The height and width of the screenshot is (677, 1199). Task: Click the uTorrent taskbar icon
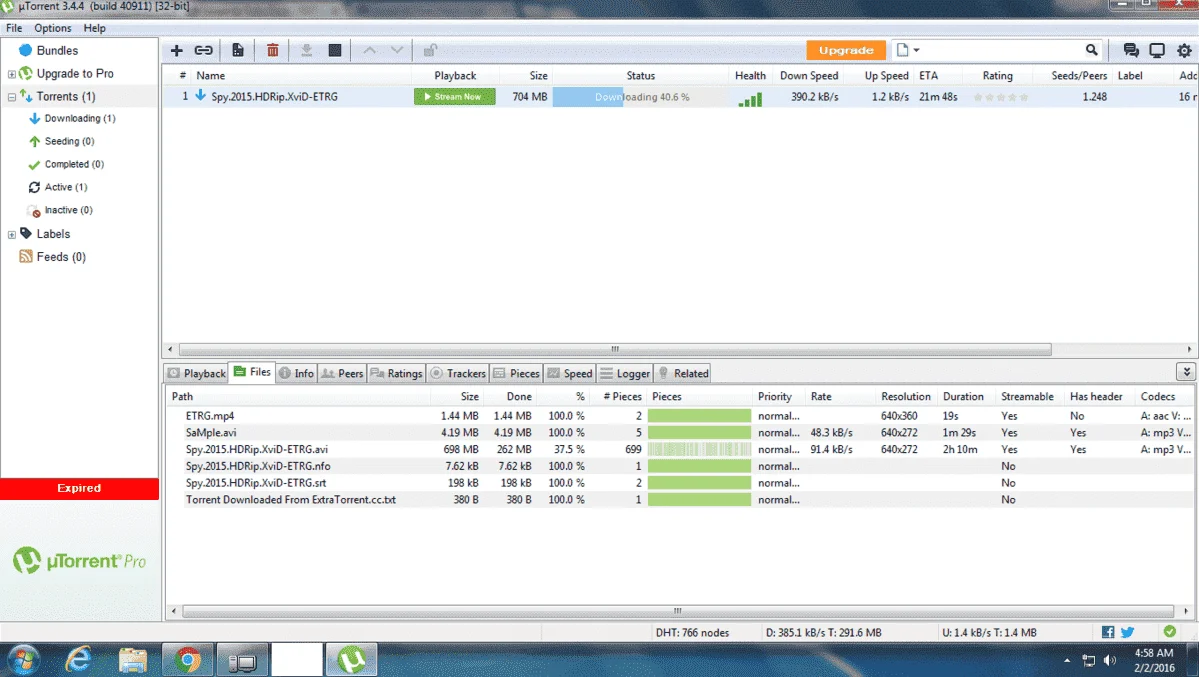352,659
